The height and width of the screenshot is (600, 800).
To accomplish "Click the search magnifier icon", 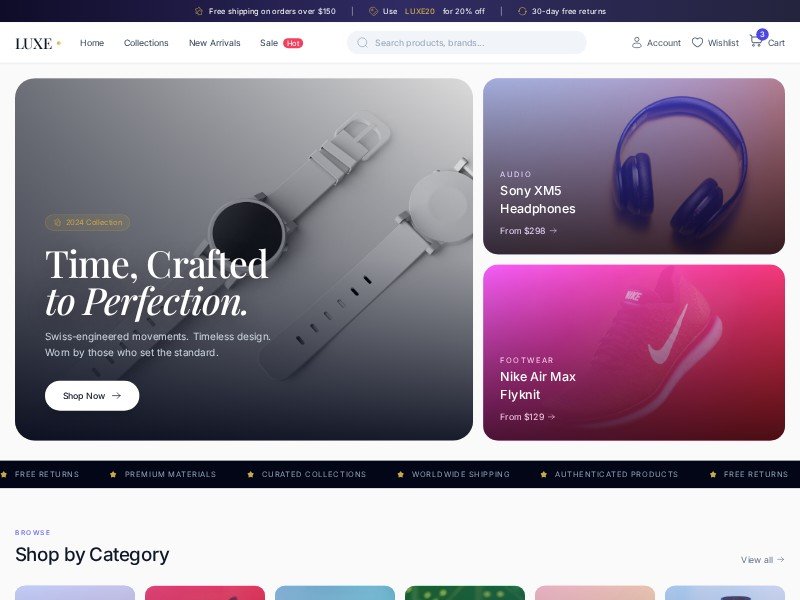I will pyautogui.click(x=362, y=42).
